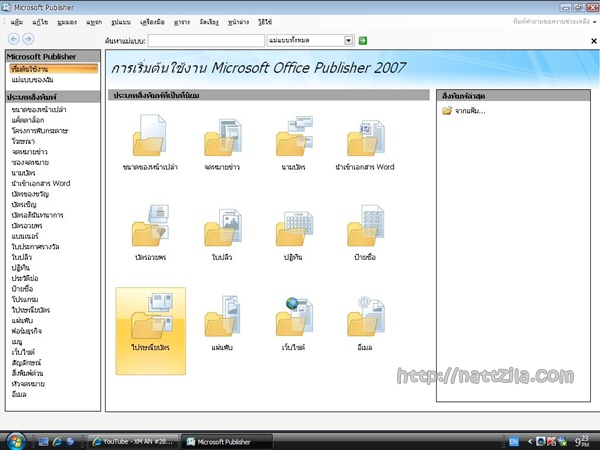
Task: Open the template category dropdown (แม่แบบทั้งหมด)
Action: click(x=349, y=40)
